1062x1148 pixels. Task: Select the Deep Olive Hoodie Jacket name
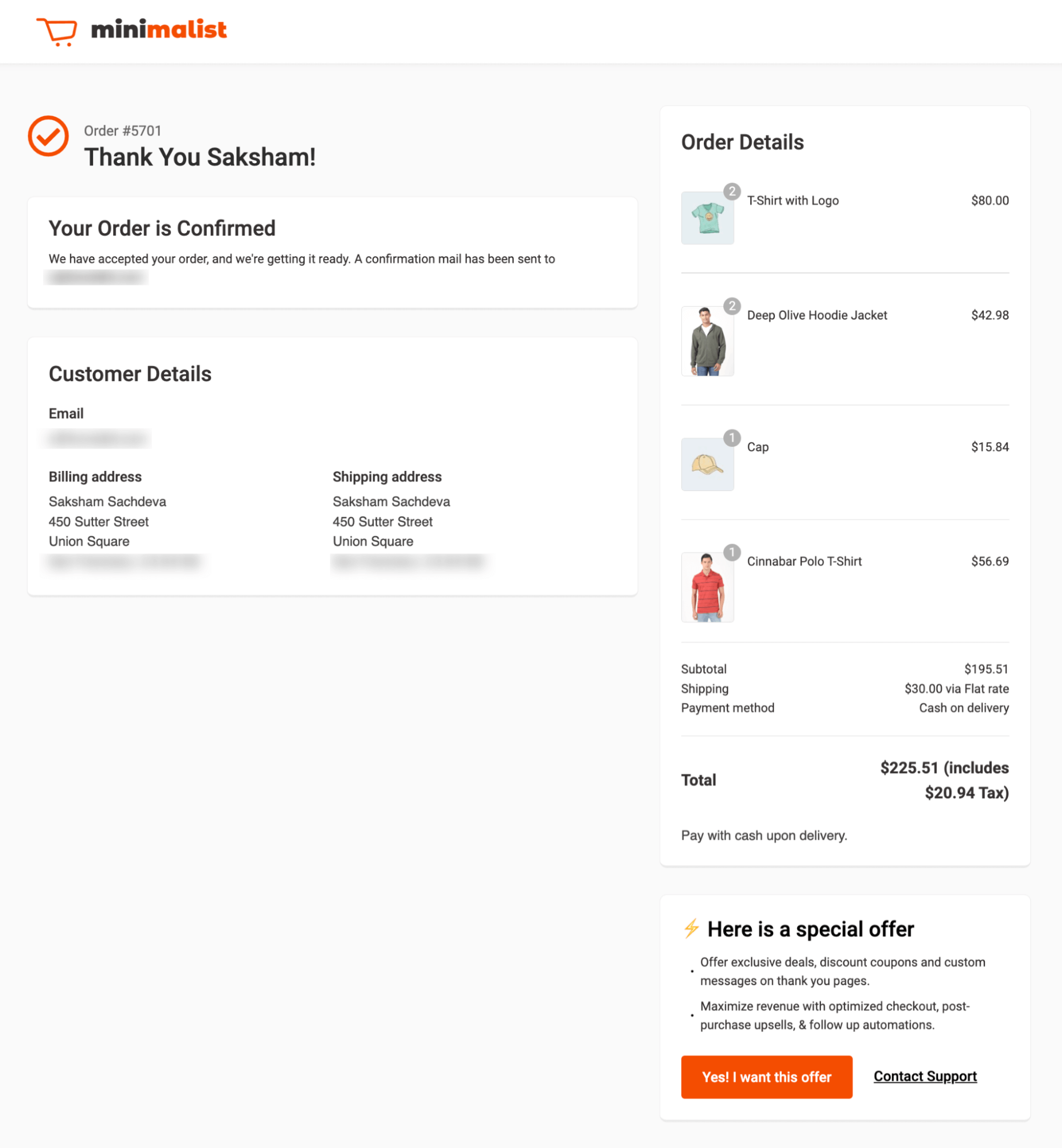pyautogui.click(x=817, y=315)
